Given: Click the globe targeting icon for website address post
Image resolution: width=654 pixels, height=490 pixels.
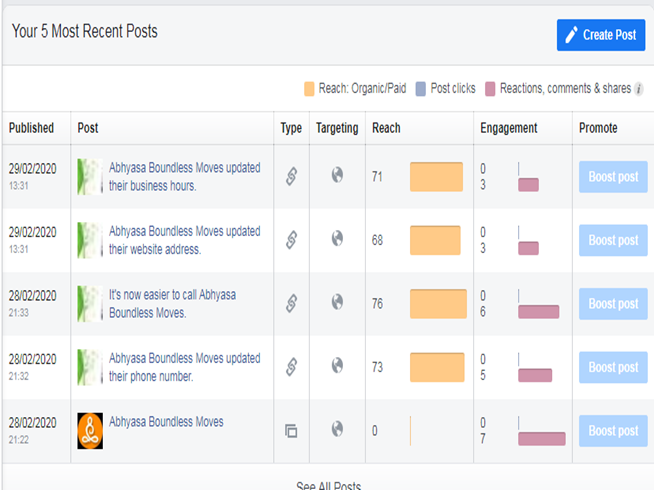Looking at the screenshot, I should tap(337, 239).
